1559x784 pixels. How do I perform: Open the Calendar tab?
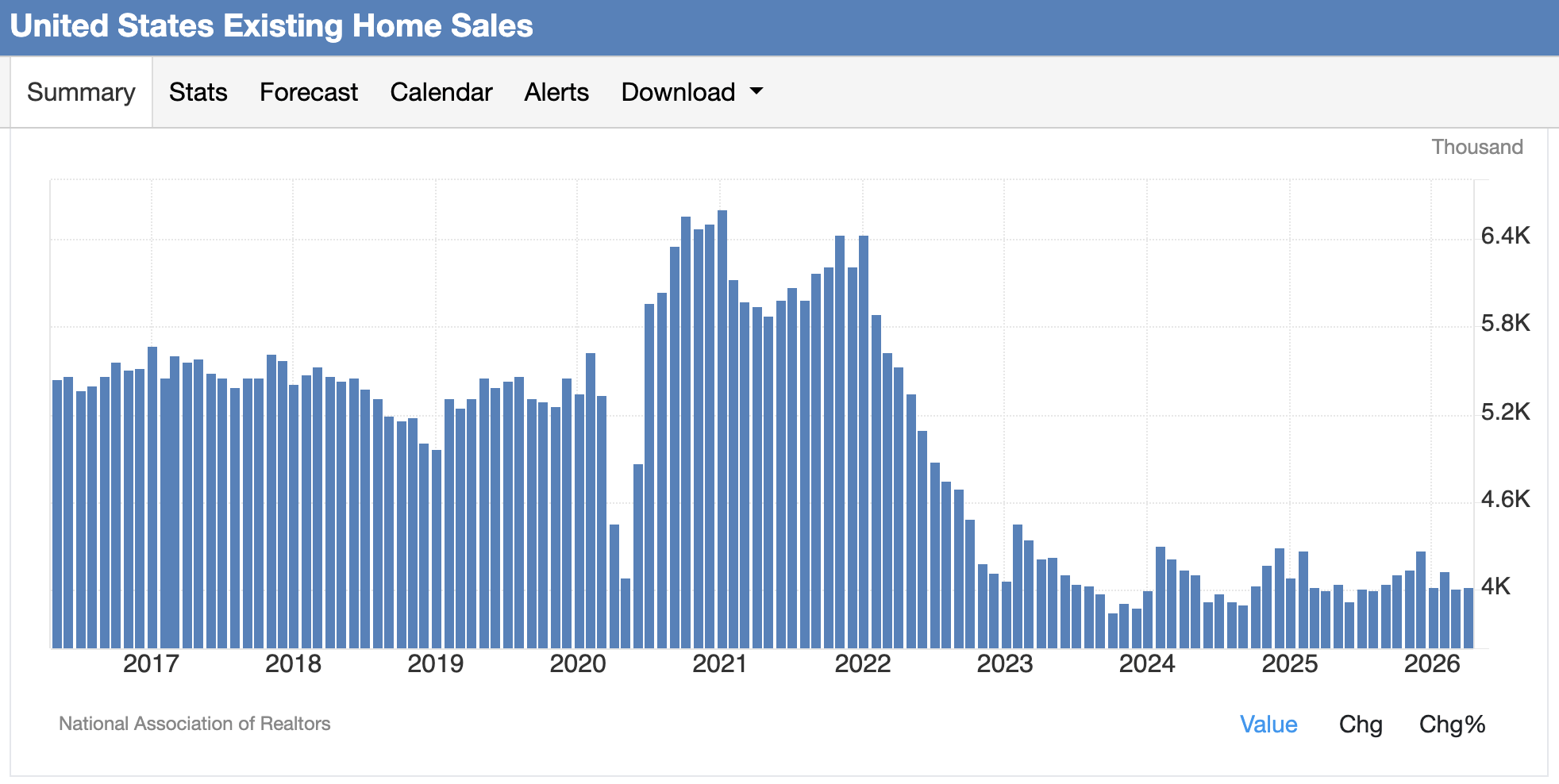(x=441, y=92)
